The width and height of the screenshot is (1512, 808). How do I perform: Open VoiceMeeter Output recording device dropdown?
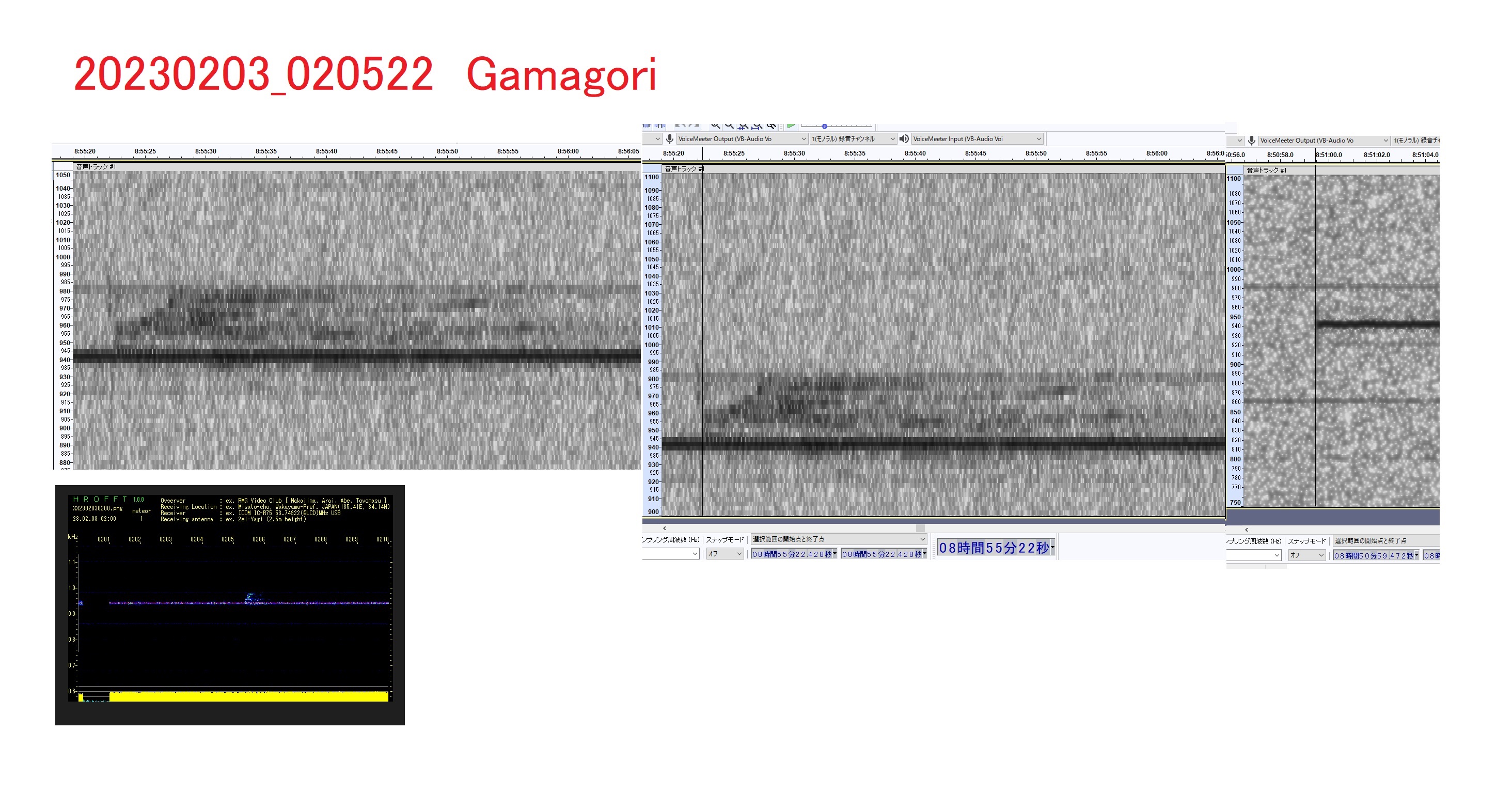742,139
